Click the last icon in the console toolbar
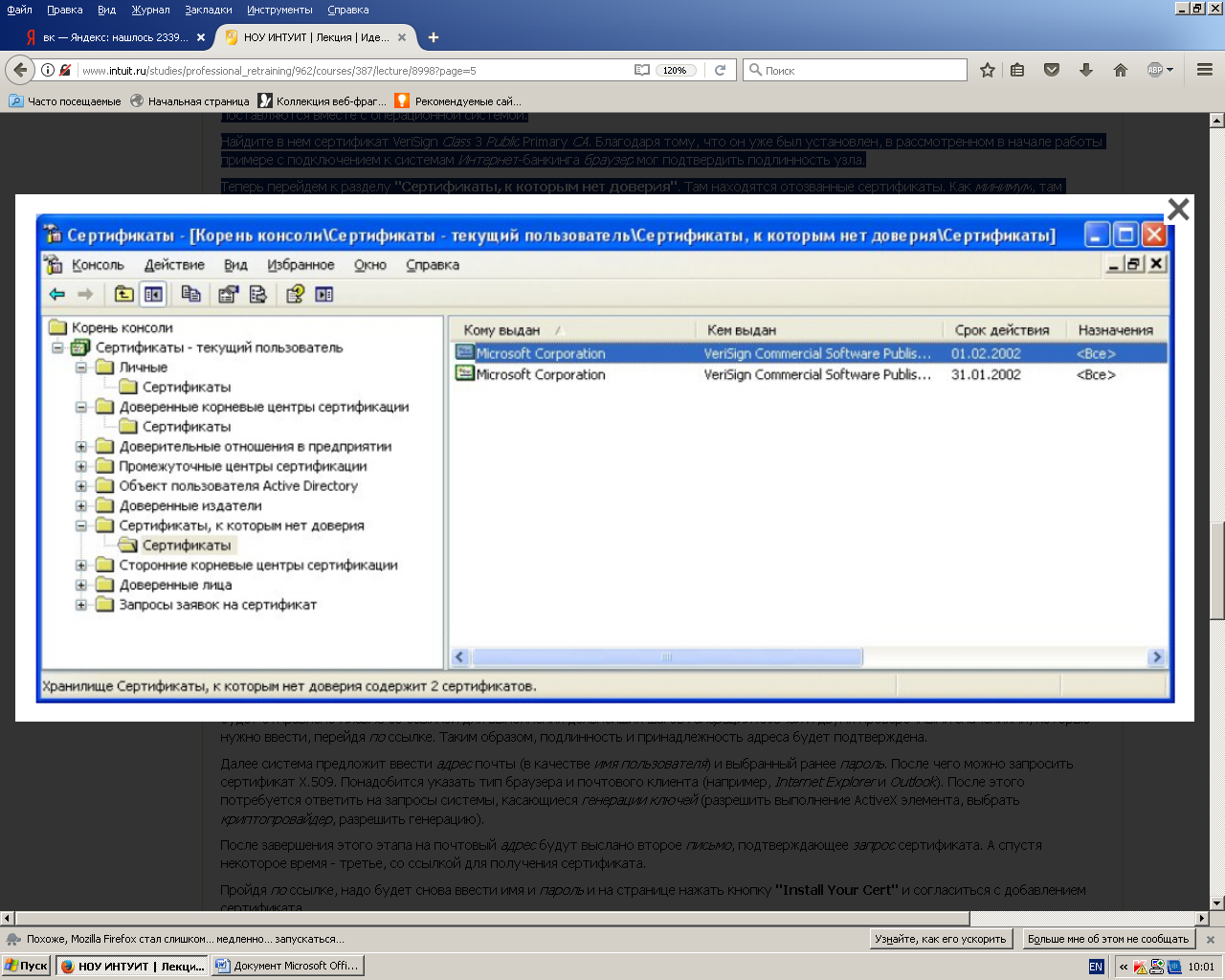The height and width of the screenshot is (980, 1225). 324,294
